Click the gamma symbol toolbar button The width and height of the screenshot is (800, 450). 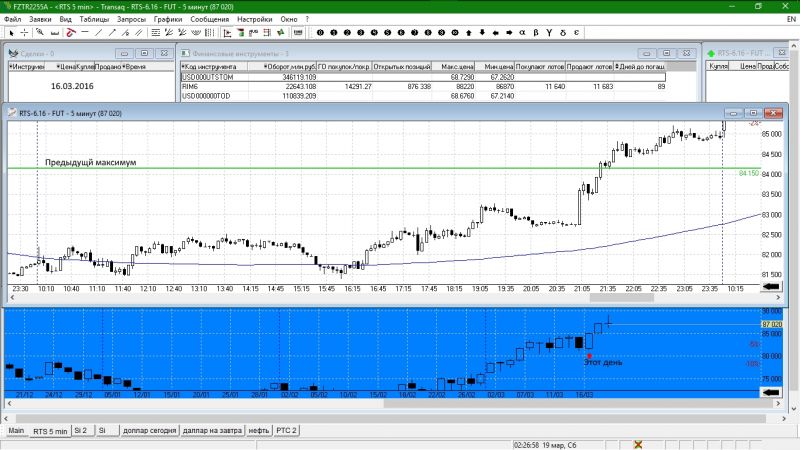pyautogui.click(x=549, y=33)
